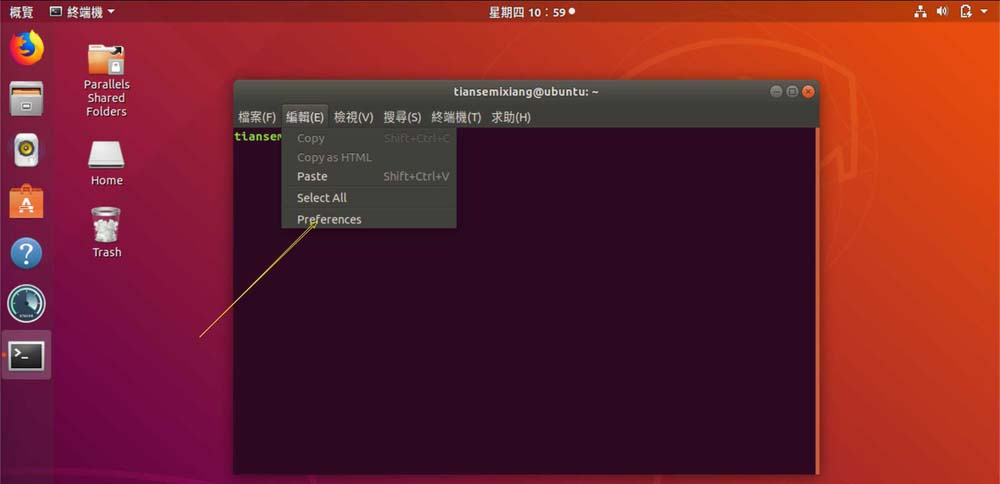Viewport: 1000px width, 484px height.
Task: Open the Home desktop icon
Action: tap(107, 163)
